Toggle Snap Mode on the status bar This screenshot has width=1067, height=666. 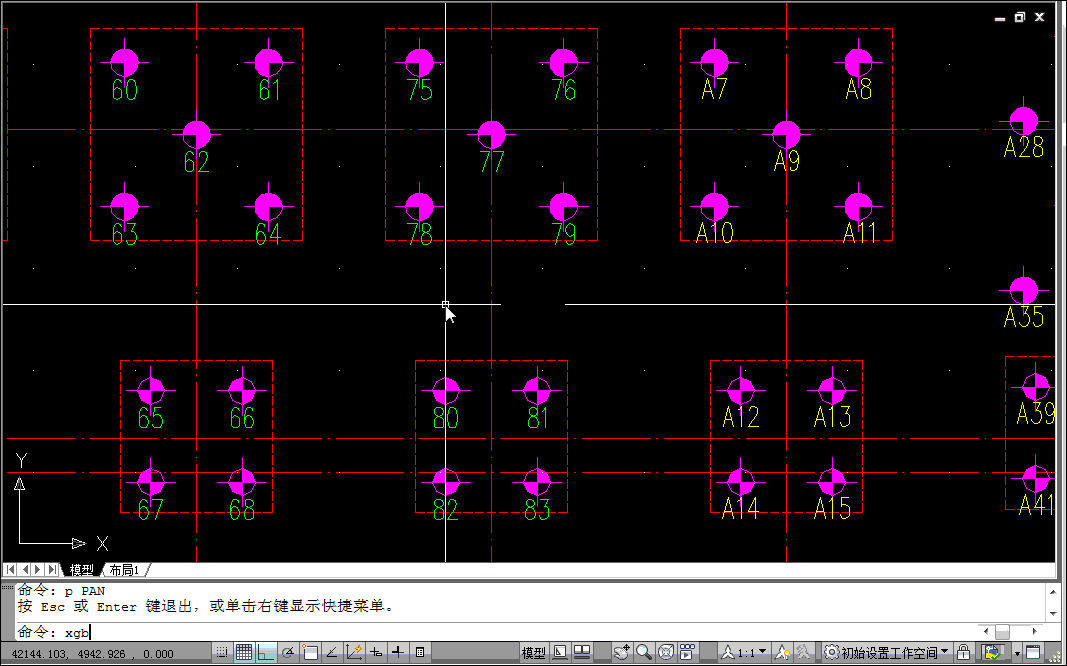[x=222, y=651]
